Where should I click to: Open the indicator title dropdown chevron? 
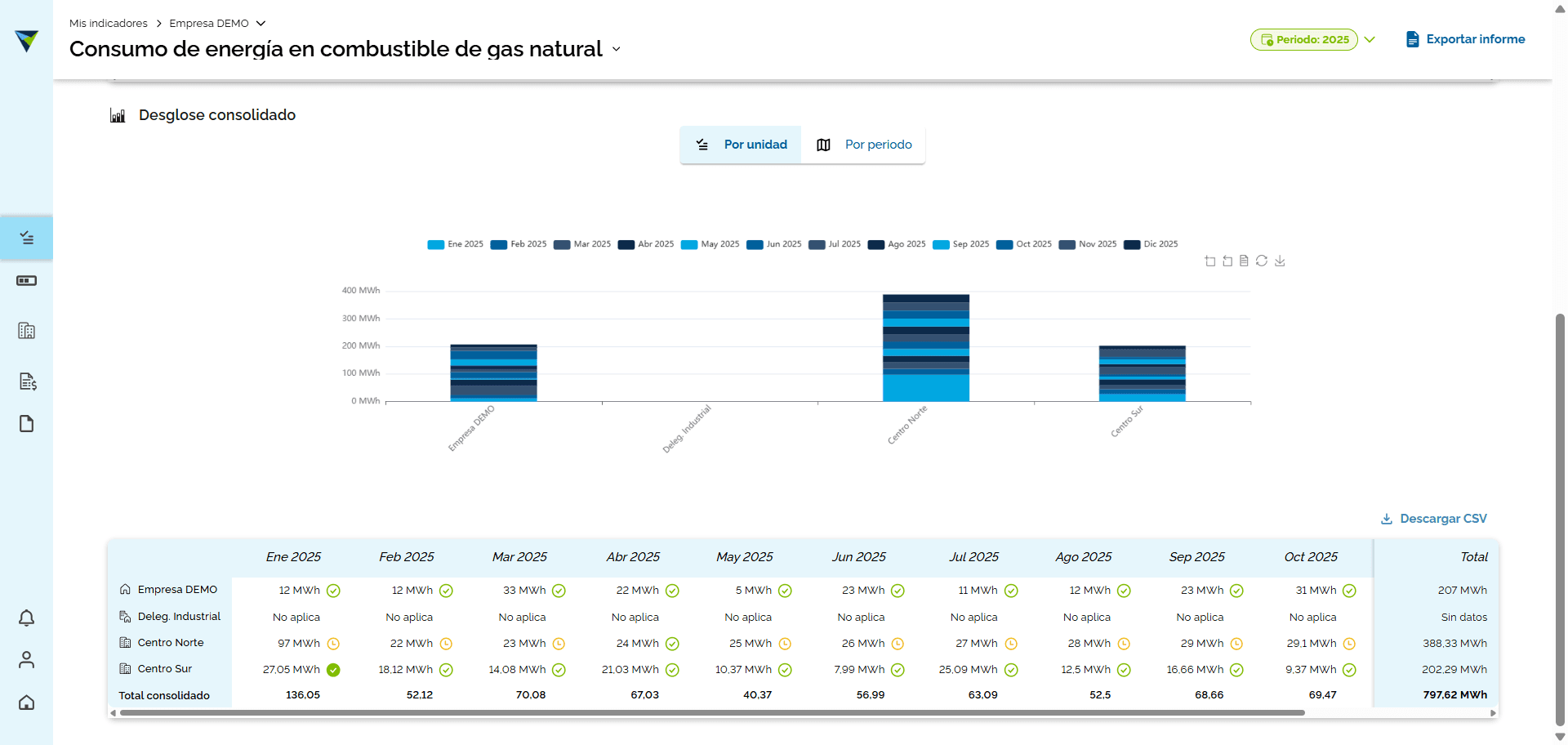(617, 50)
